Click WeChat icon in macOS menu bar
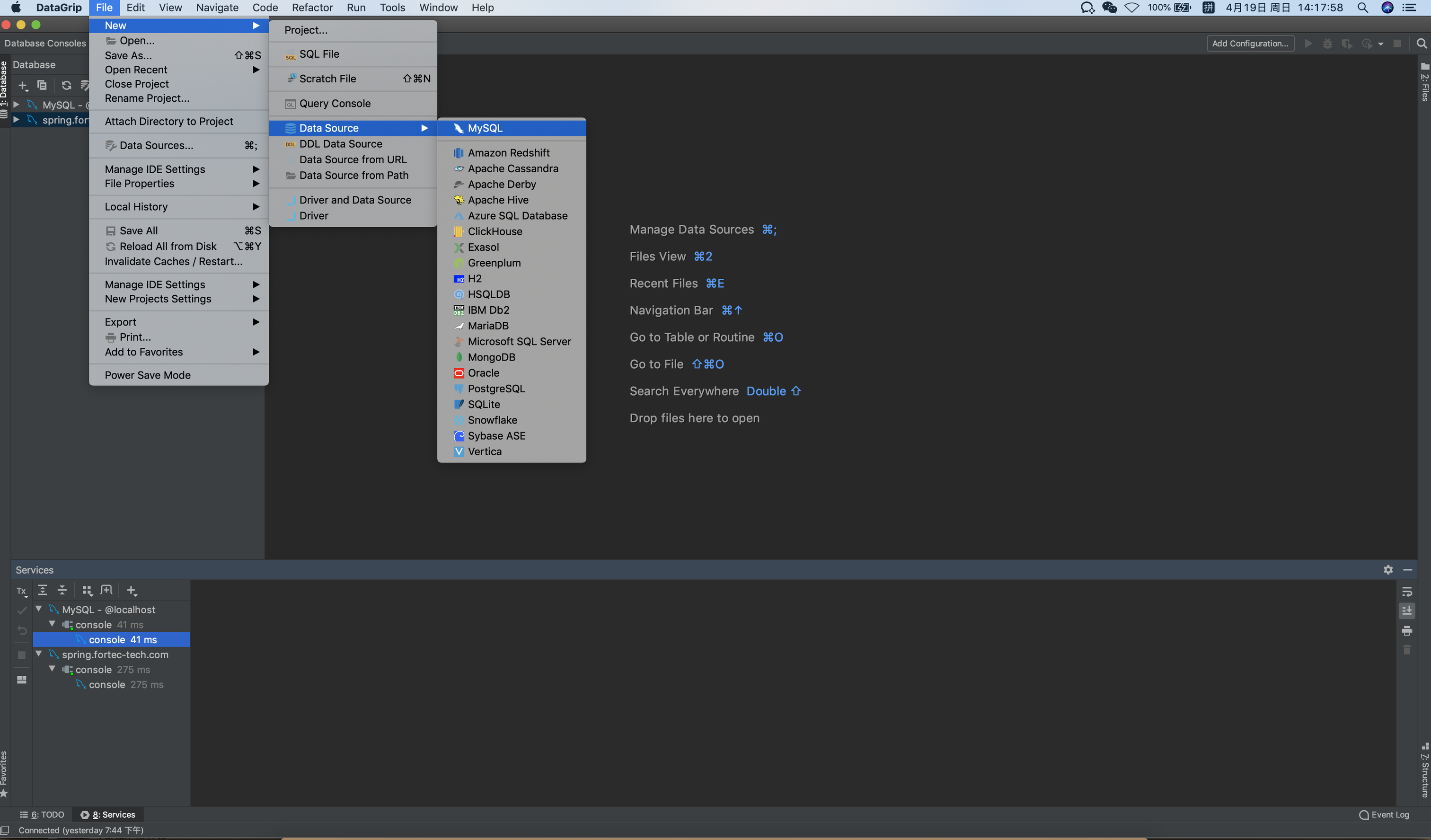This screenshot has height=840, width=1431. [x=1109, y=8]
